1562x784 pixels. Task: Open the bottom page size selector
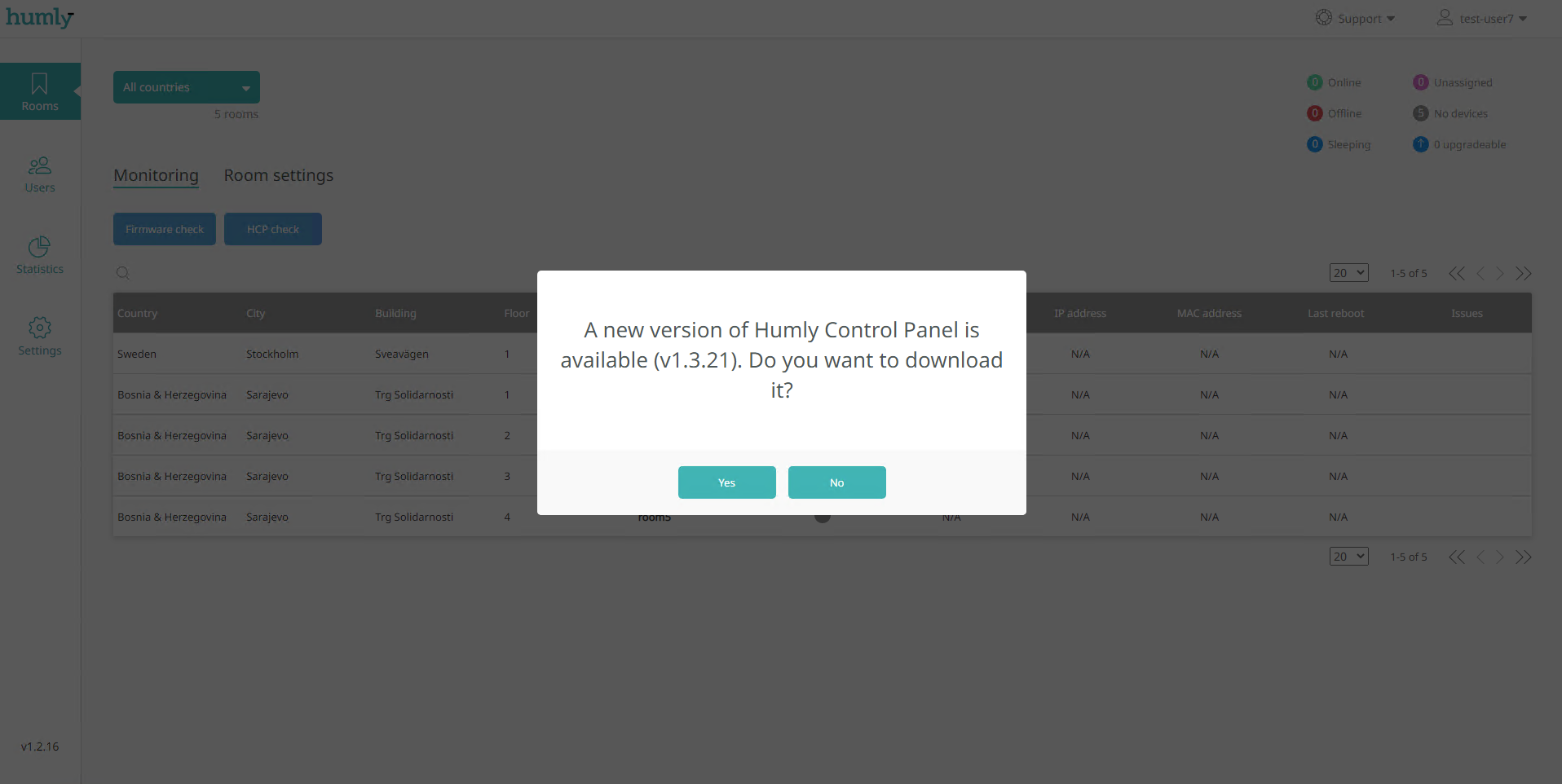(1348, 557)
